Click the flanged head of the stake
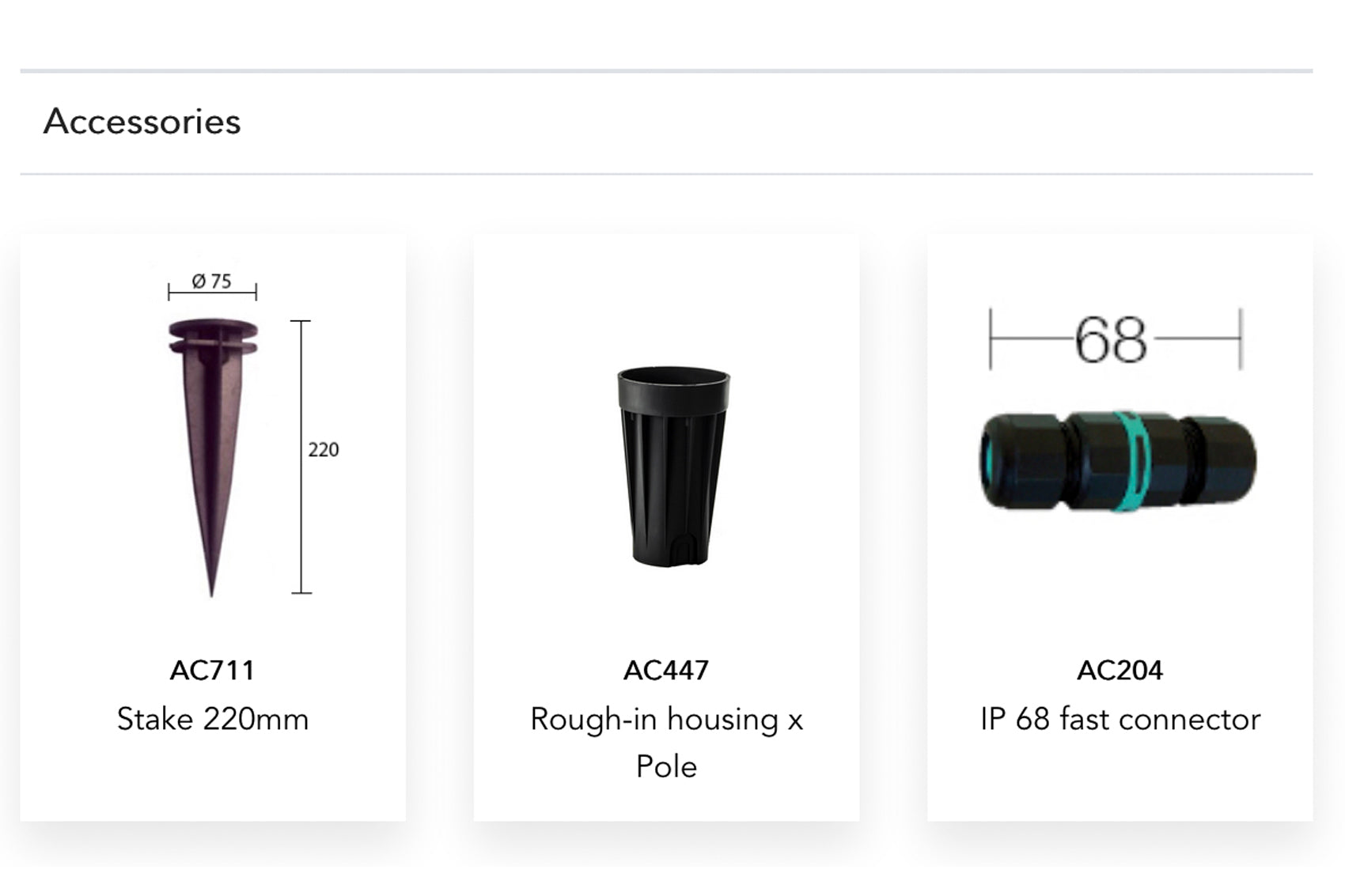The image size is (1345, 896). click(213, 337)
